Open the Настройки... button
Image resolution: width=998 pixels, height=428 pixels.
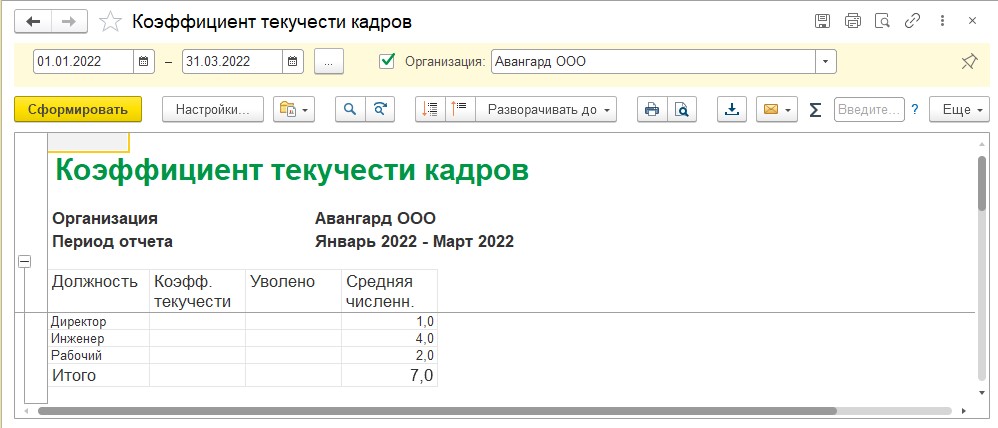(213, 110)
